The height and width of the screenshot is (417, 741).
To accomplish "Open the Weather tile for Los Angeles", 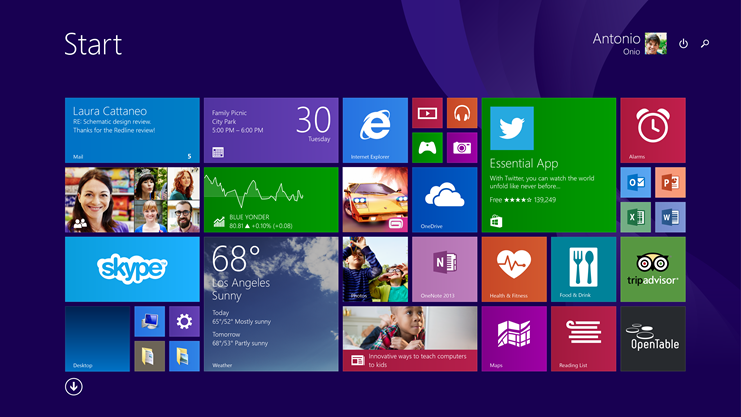I will (x=271, y=304).
